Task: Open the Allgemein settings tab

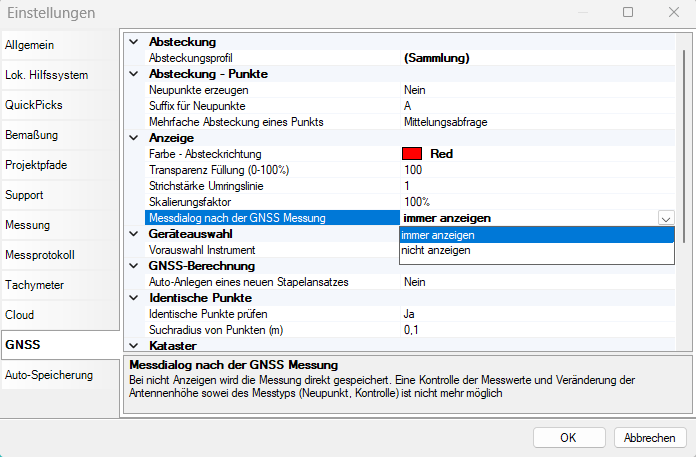Action: point(30,45)
